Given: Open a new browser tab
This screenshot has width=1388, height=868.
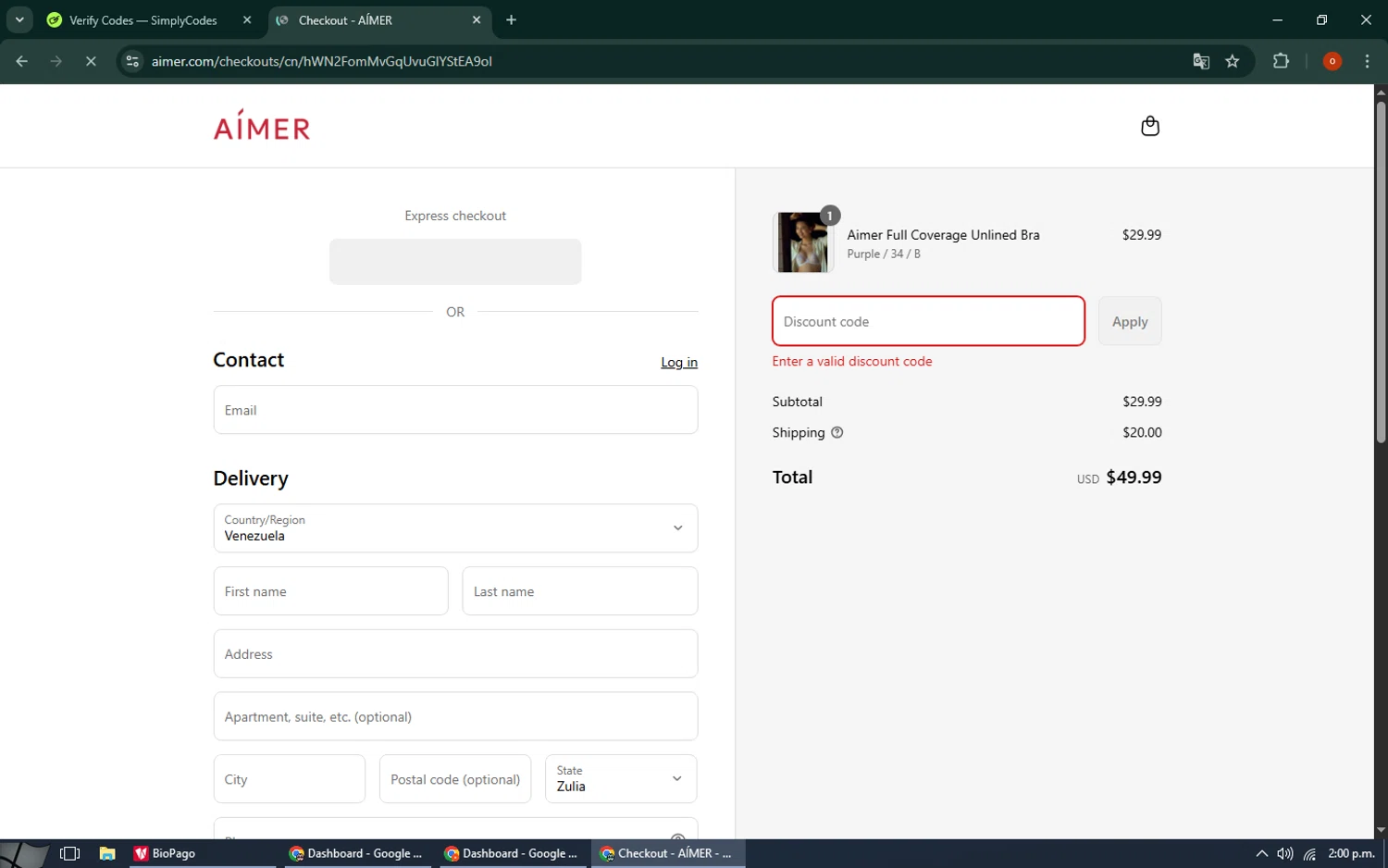Looking at the screenshot, I should [511, 19].
